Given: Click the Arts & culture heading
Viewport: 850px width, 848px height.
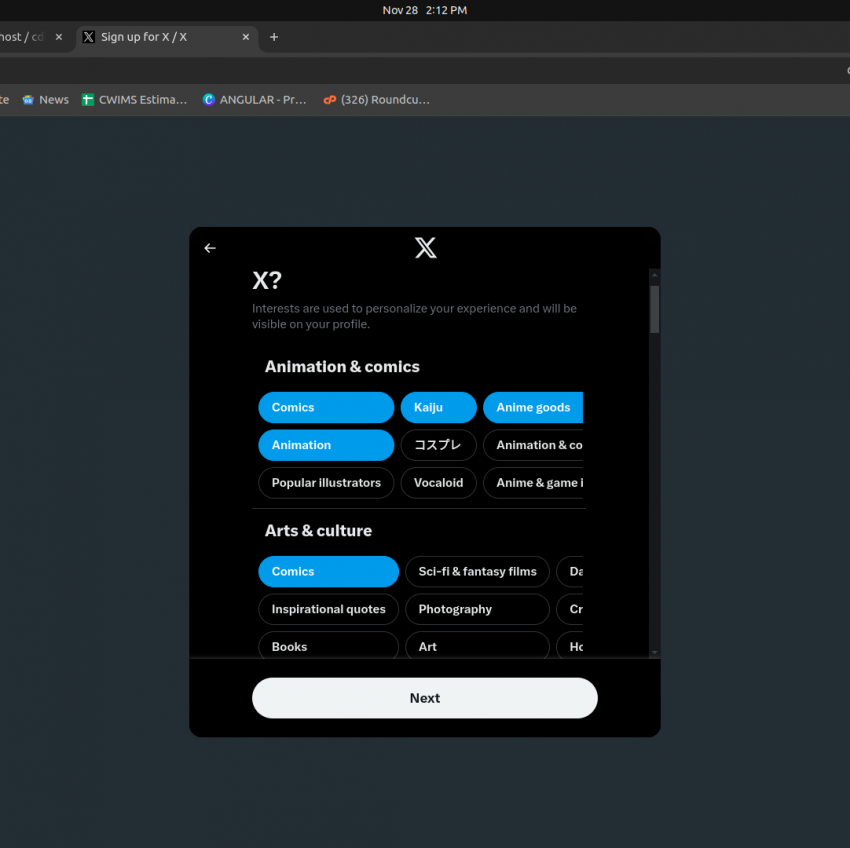Looking at the screenshot, I should point(318,530).
